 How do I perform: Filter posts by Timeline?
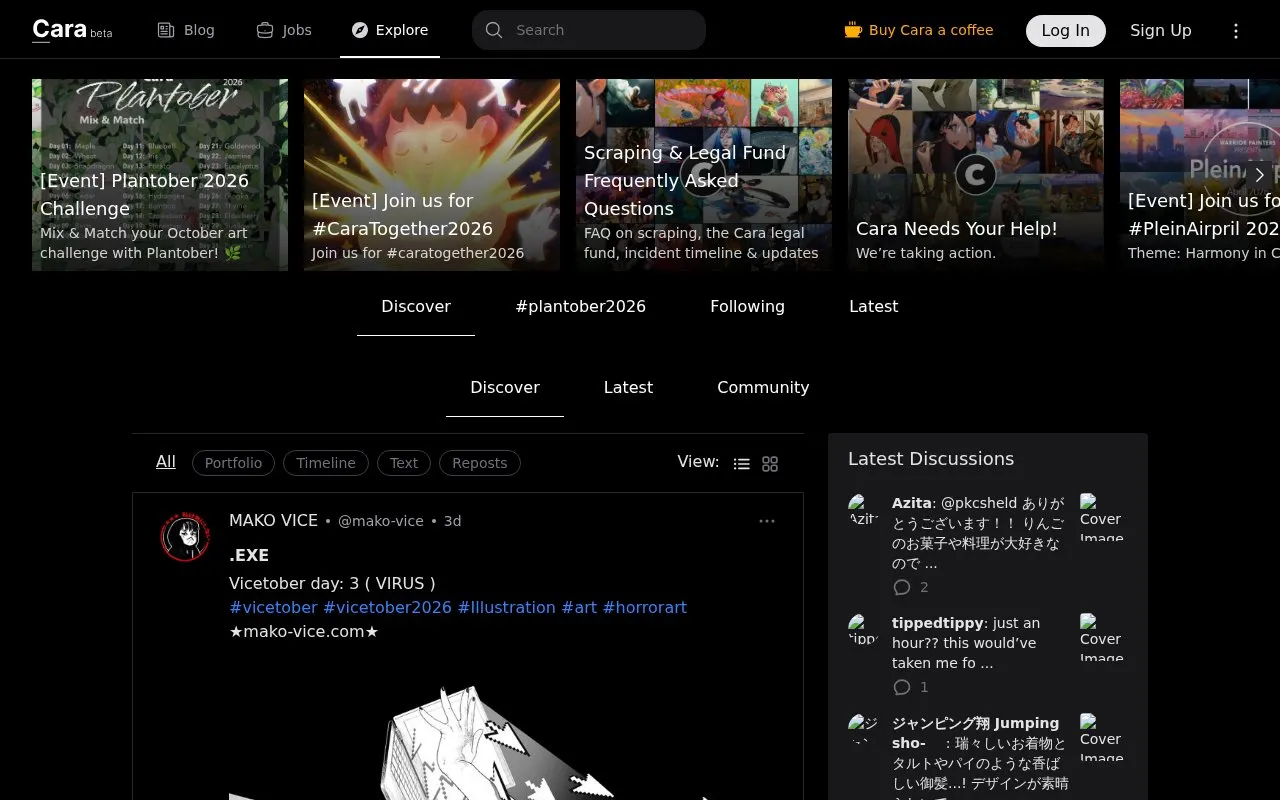pos(326,463)
